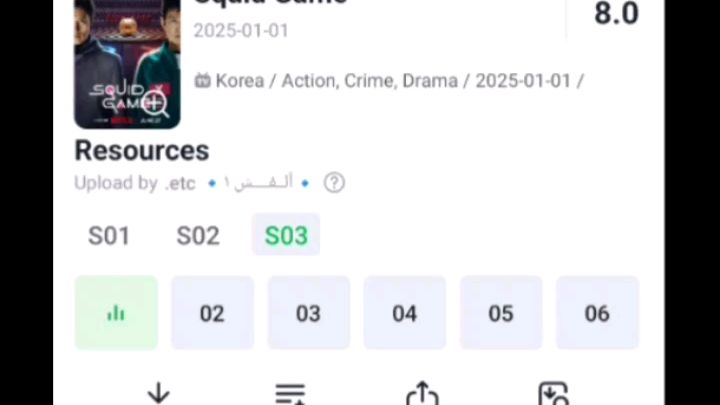Select episode 03

(x=309, y=313)
